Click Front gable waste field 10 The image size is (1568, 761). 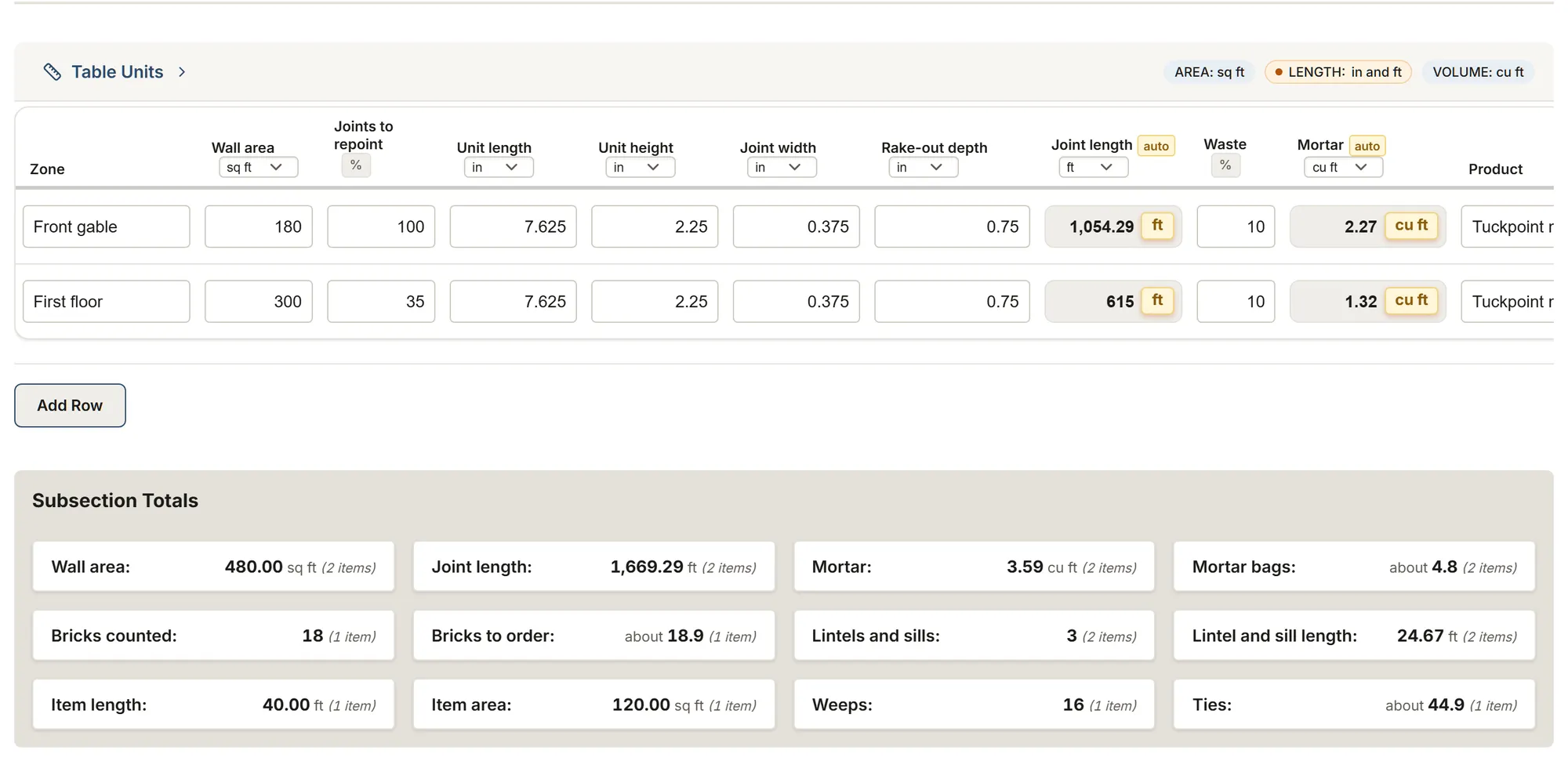click(x=1236, y=226)
